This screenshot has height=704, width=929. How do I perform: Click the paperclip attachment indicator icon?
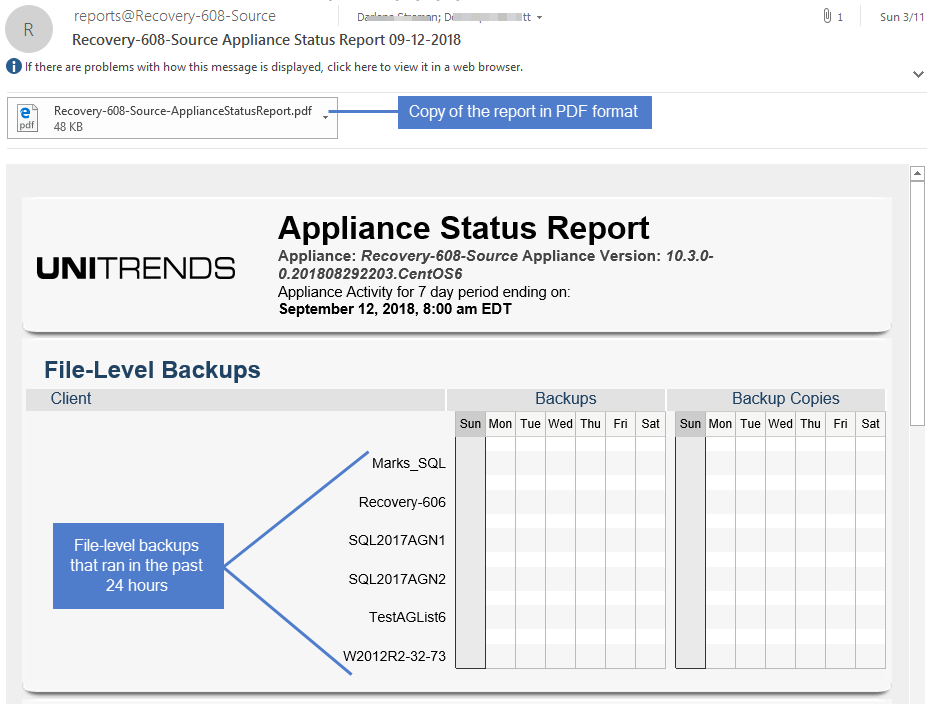pyautogui.click(x=827, y=16)
